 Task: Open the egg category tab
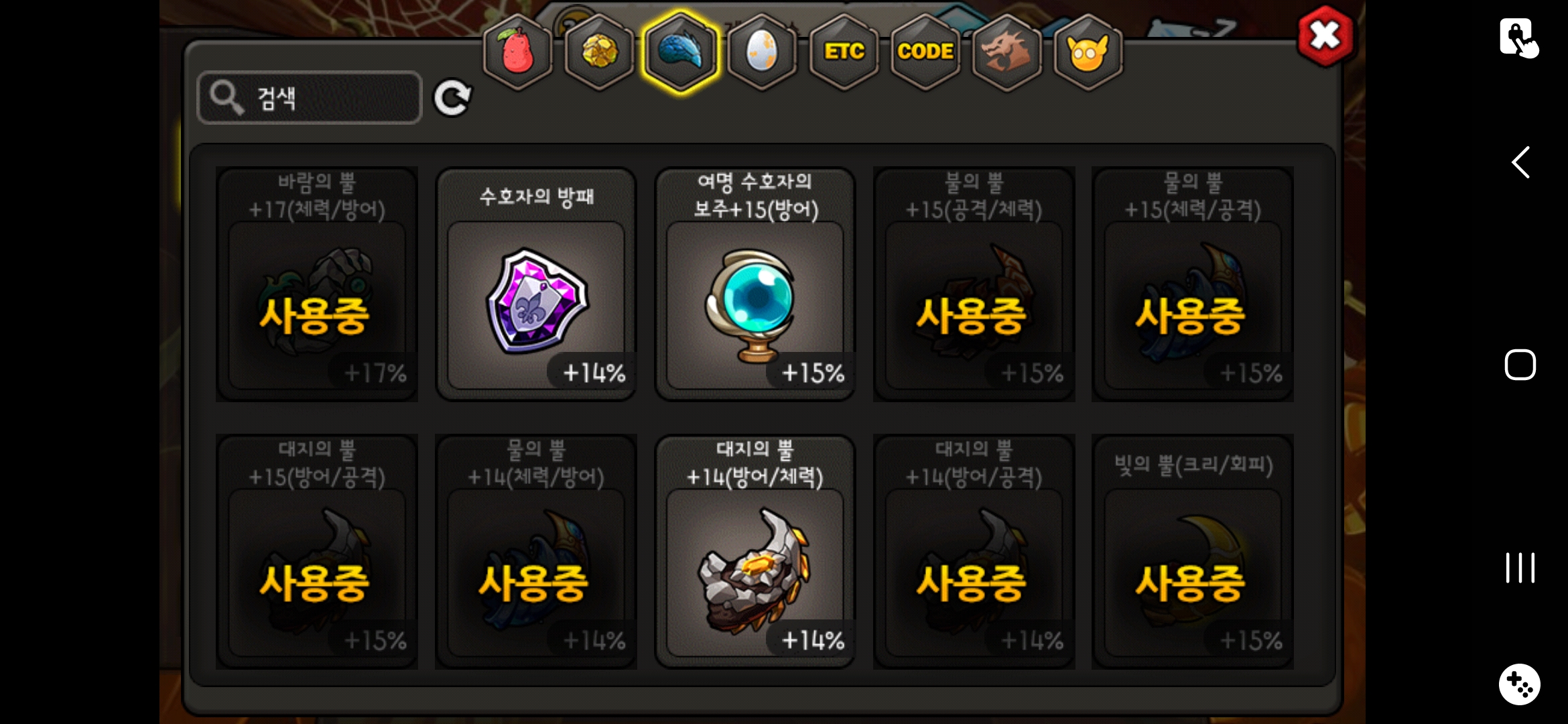click(762, 52)
